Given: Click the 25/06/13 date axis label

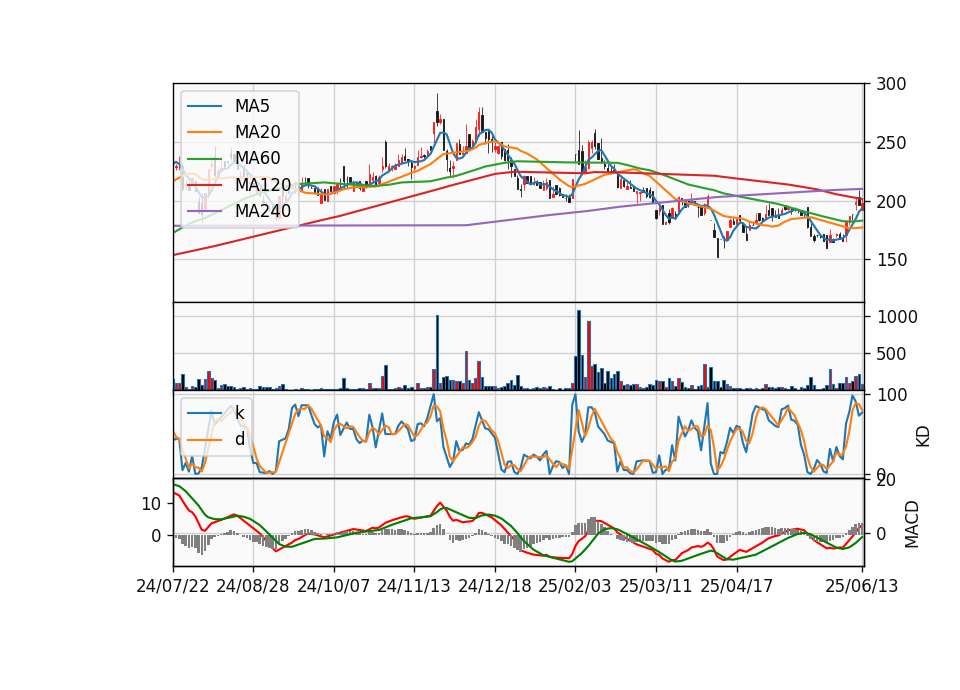Looking at the screenshot, I should point(861,586).
